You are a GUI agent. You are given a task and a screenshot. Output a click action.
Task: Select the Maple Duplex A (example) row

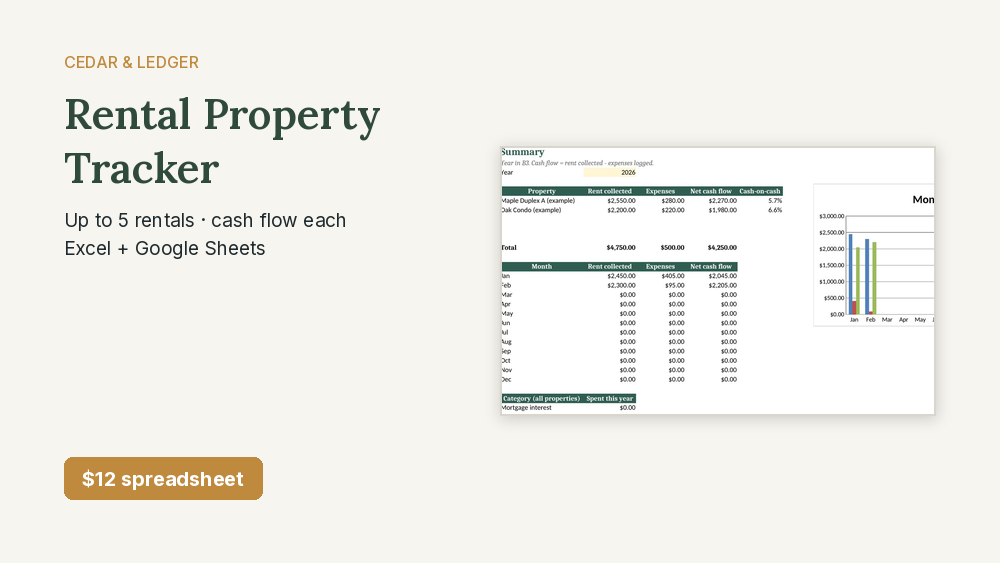pos(642,200)
